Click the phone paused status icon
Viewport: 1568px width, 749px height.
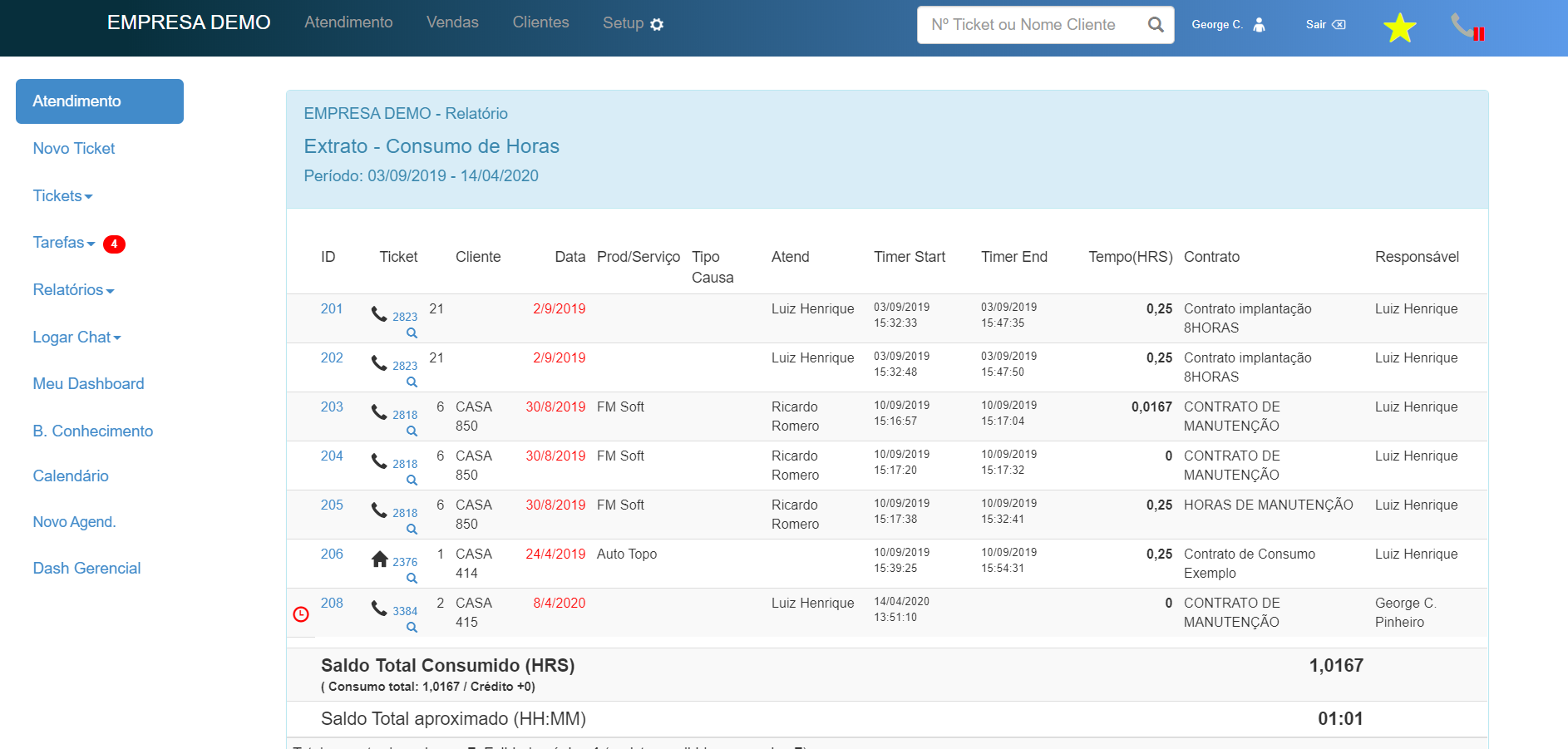(1467, 27)
